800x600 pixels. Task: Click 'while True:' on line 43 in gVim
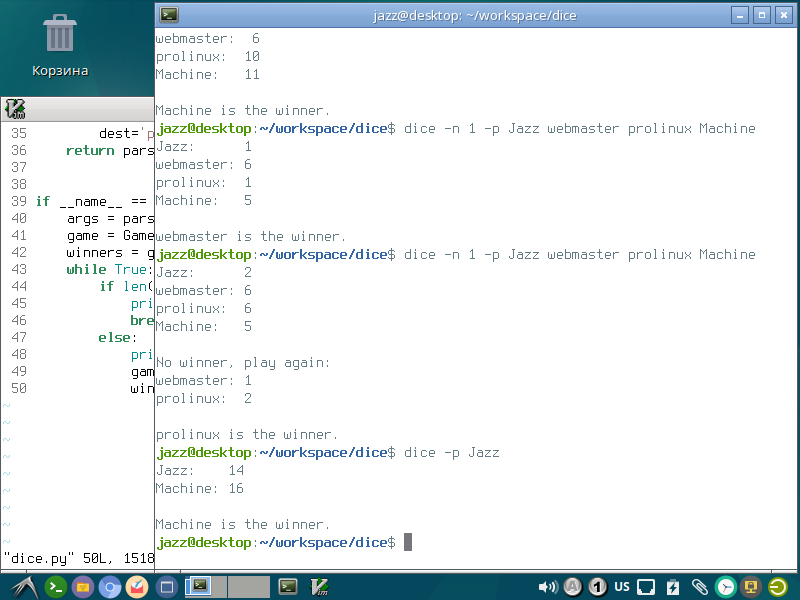coord(109,269)
